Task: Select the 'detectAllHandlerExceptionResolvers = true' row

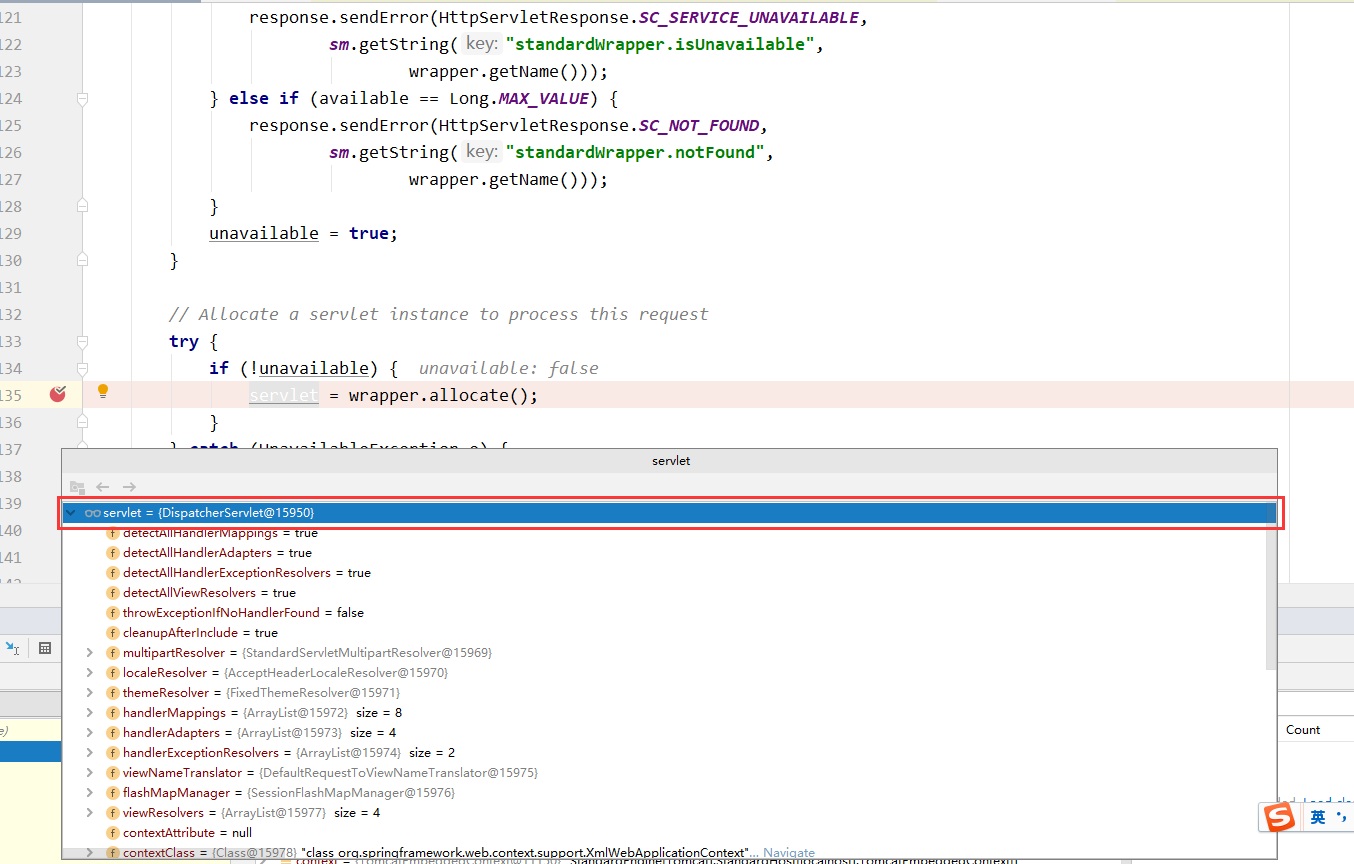Action: [x=664, y=573]
